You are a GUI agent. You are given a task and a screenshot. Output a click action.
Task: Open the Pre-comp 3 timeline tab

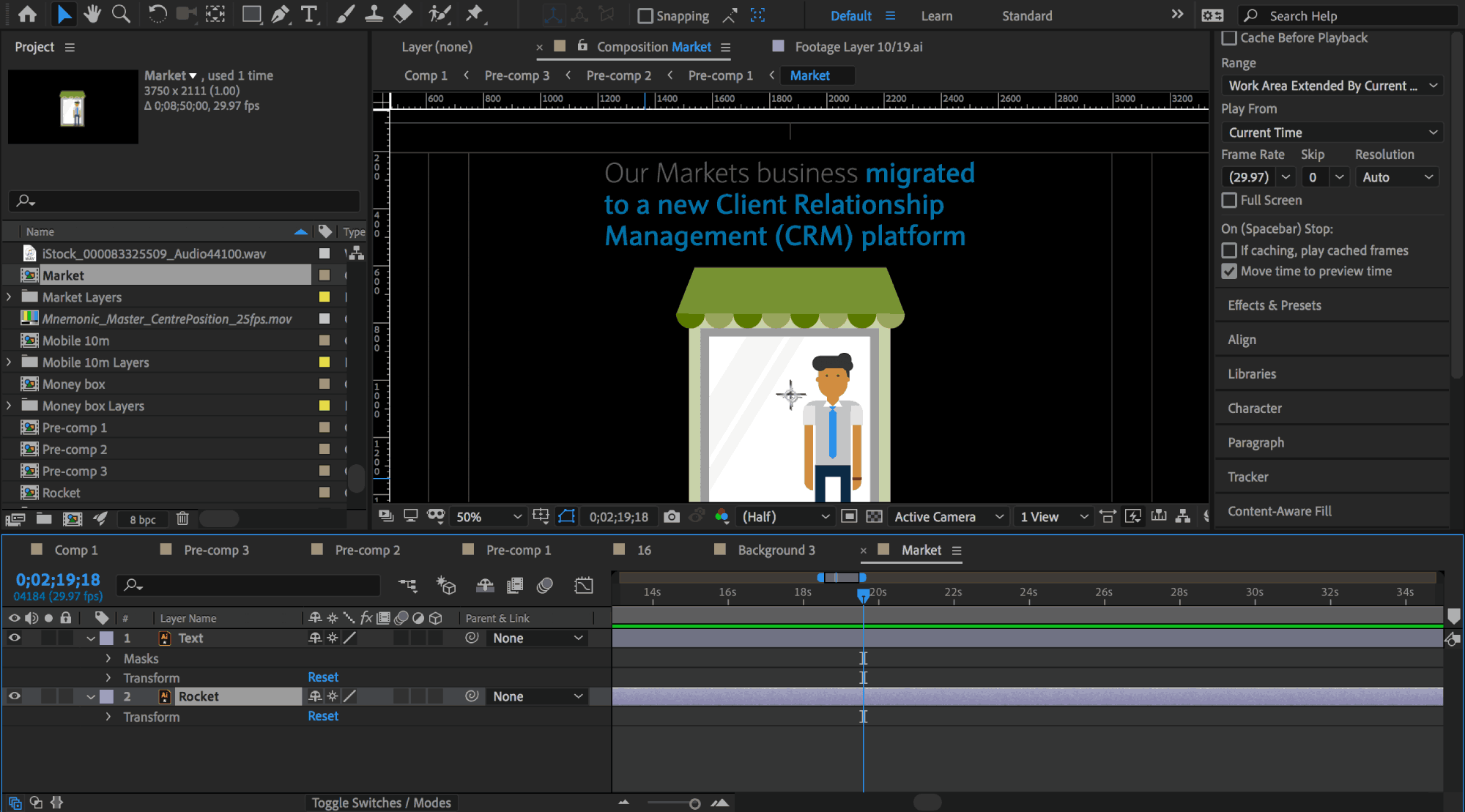click(x=216, y=550)
